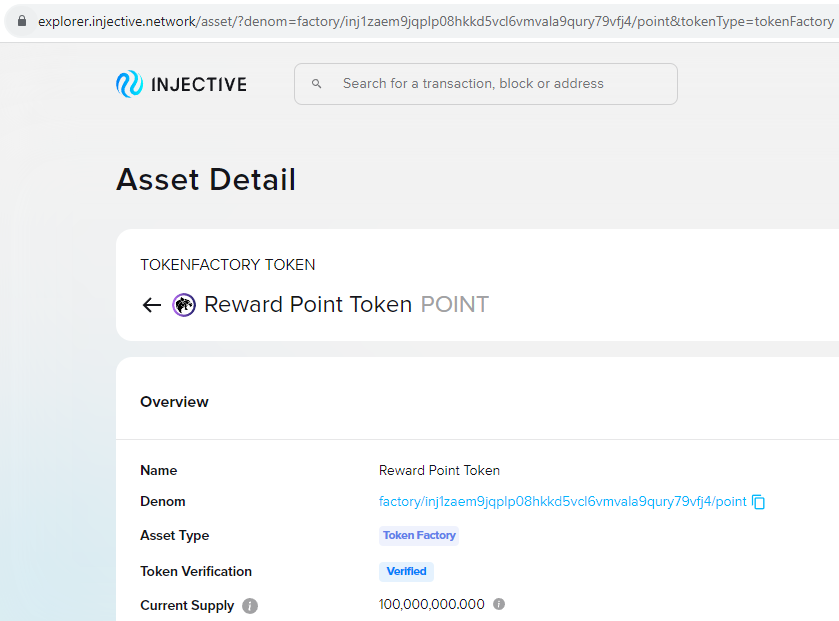Click the TOKENFACTORY TOKEN label
The width and height of the screenshot is (839, 621).
228,265
